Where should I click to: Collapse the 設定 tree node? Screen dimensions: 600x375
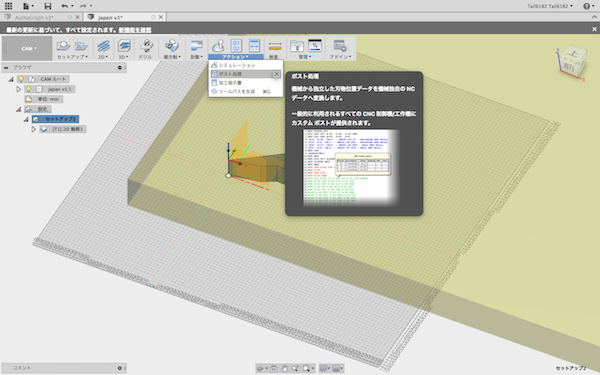point(18,109)
